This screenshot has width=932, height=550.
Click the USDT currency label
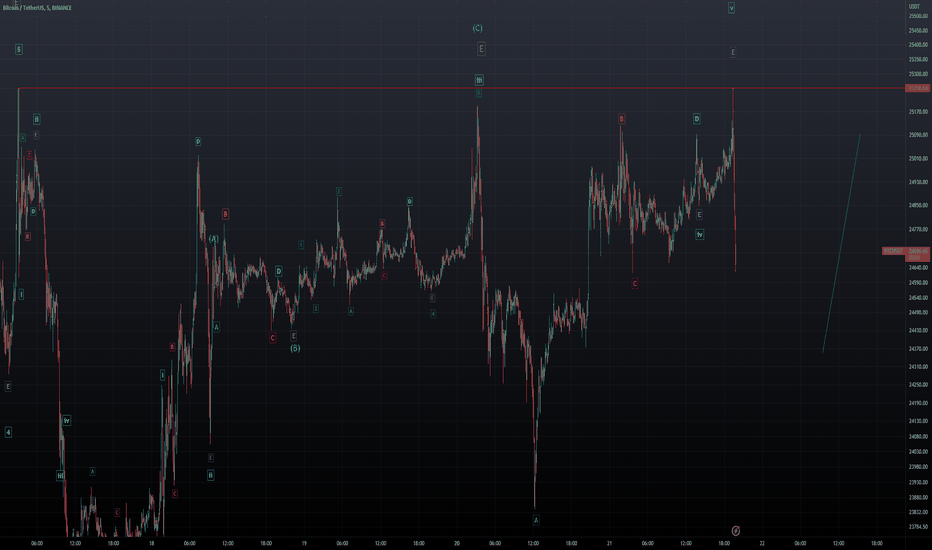[914, 7]
